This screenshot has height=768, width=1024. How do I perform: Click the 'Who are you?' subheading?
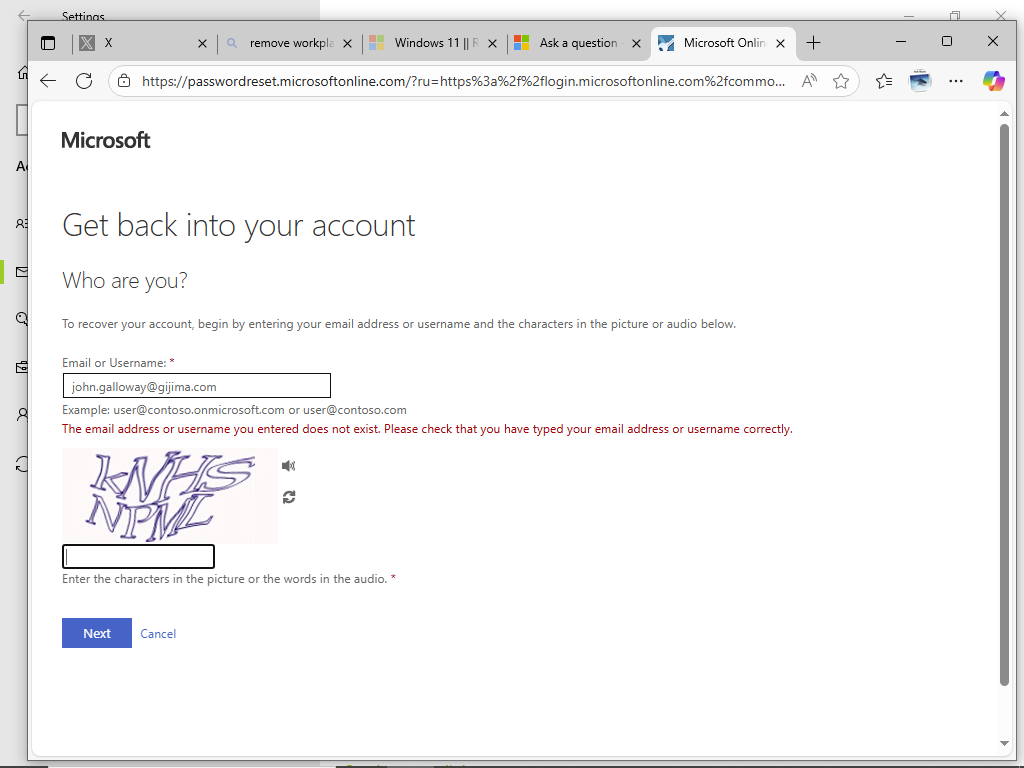coord(125,281)
